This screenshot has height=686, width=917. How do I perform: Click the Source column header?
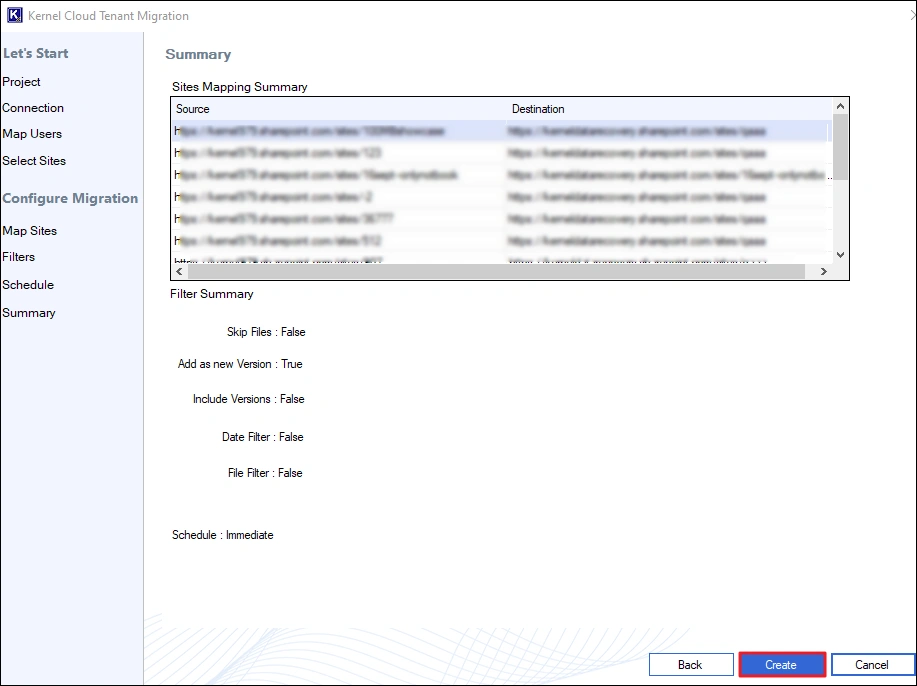193,109
